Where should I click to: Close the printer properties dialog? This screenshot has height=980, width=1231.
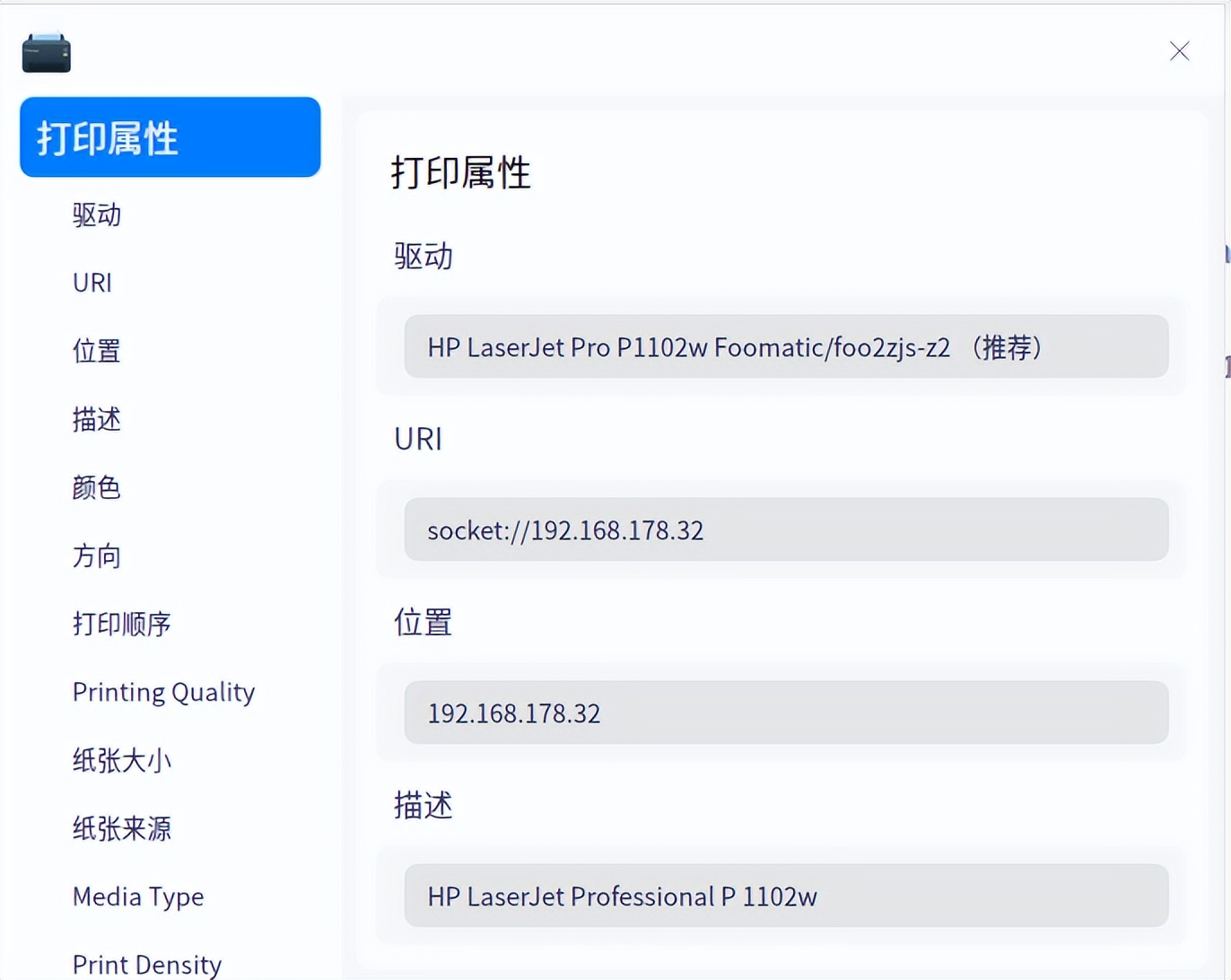[x=1179, y=51]
